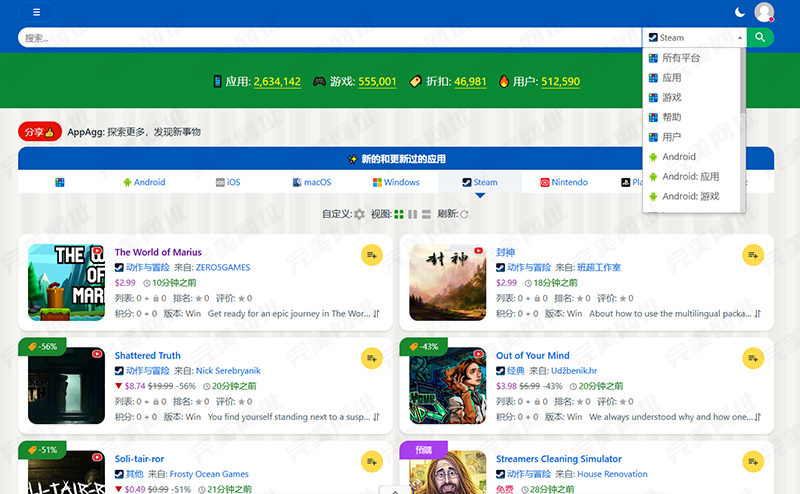Open the hamburger menu button

pyautogui.click(x=36, y=12)
